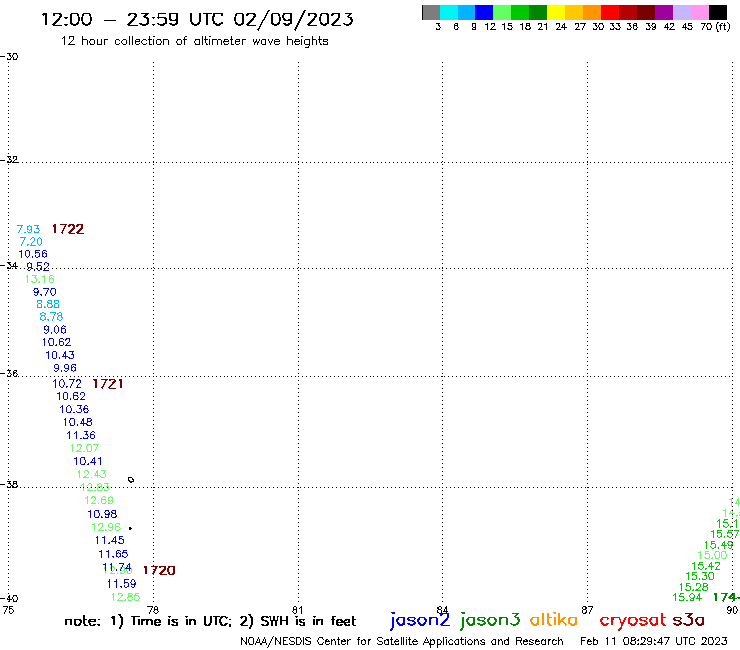Screen dimensions: 740x650
Task: Select the 8.78 wave height reading
Action: click(51, 317)
